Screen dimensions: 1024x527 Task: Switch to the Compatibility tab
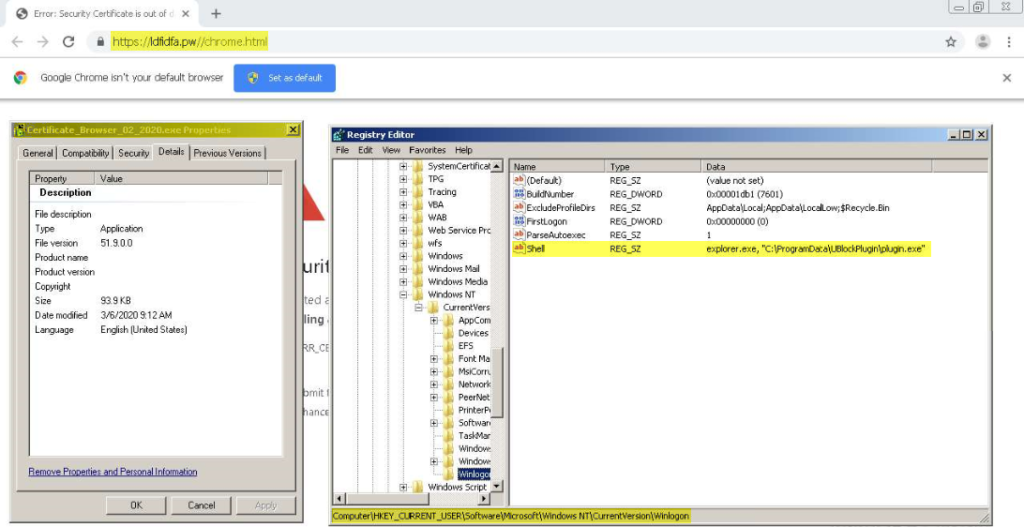pos(85,153)
